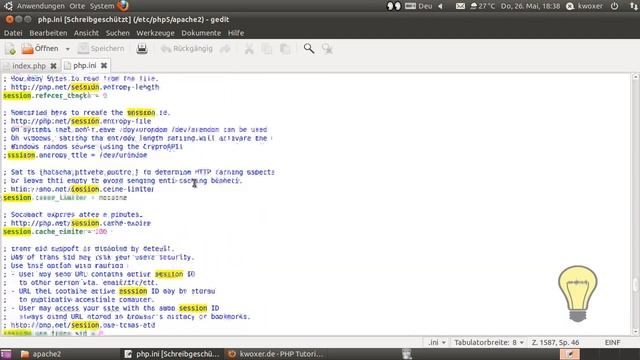Place cursor on line session.cache_limiter
Viewport: 640px width, 360px height.
(65, 198)
